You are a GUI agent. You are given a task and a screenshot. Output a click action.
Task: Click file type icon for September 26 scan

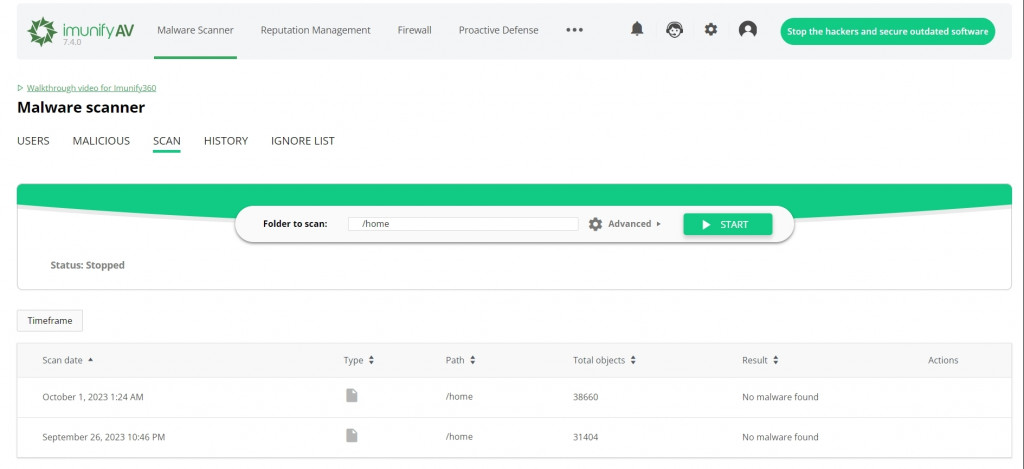click(351, 435)
